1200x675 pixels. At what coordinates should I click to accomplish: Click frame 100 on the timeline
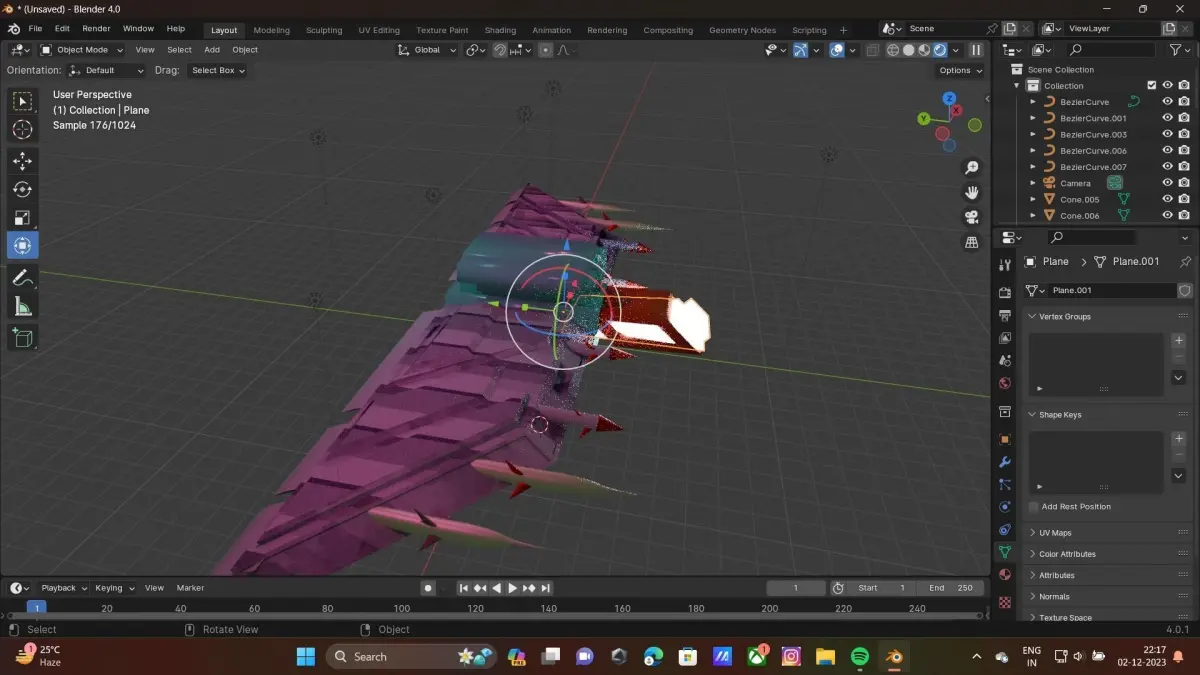402,608
